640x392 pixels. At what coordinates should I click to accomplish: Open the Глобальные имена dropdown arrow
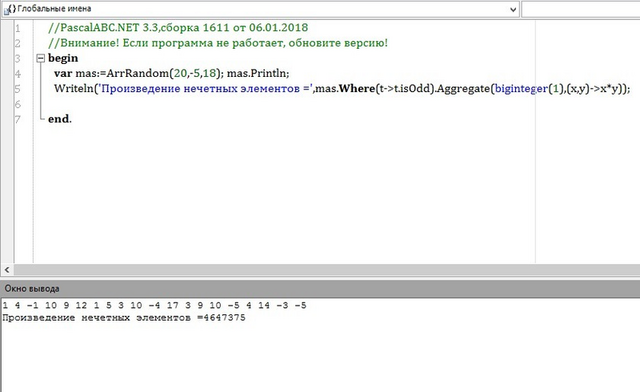point(513,9)
